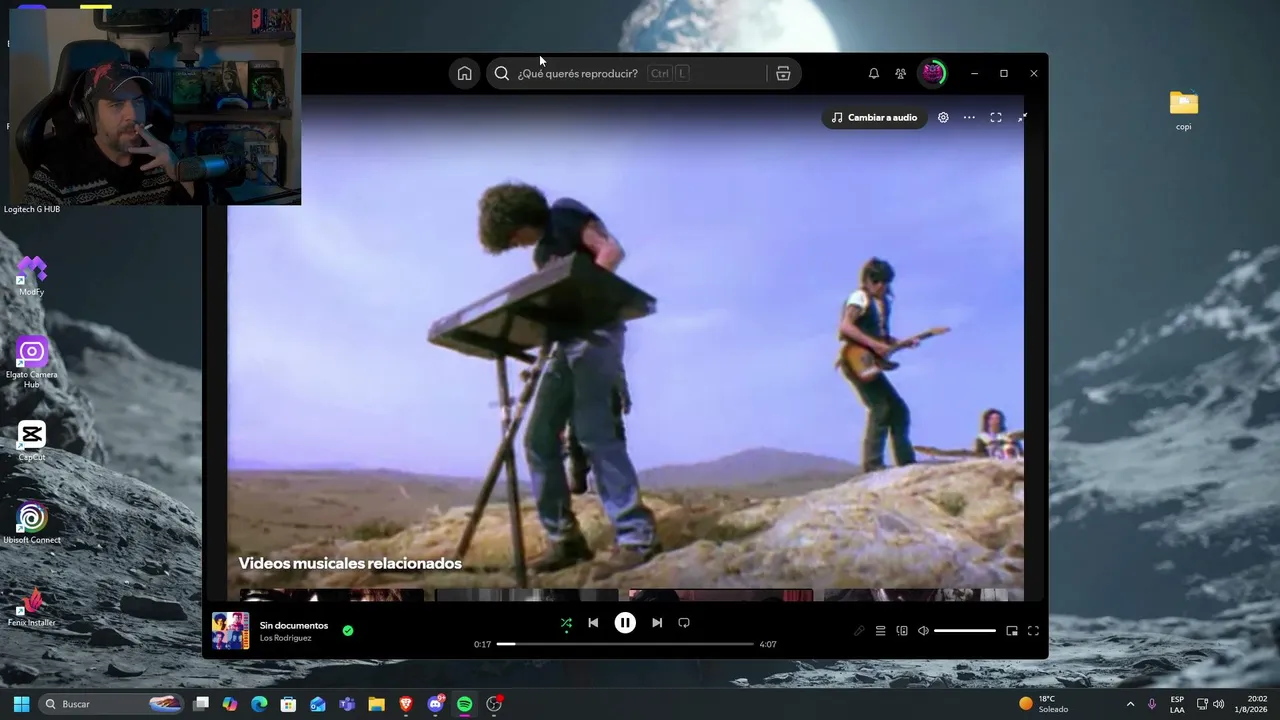Screen dimensions: 1280x720
Task: Open the lyrics microphone icon
Action: [859, 631]
